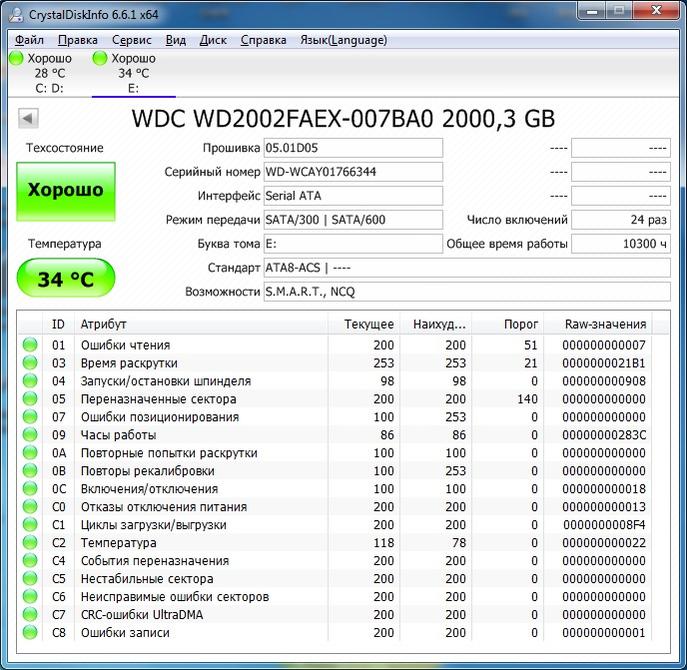Screen dimensions: 687x670
Task: Click the Наихуд... column header
Action: (436, 324)
